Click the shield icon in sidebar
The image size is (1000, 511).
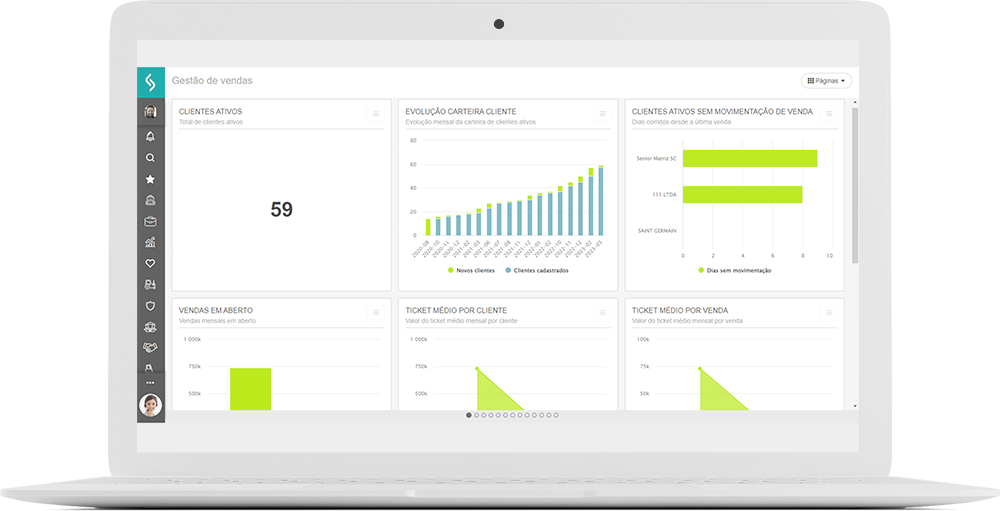[x=150, y=306]
